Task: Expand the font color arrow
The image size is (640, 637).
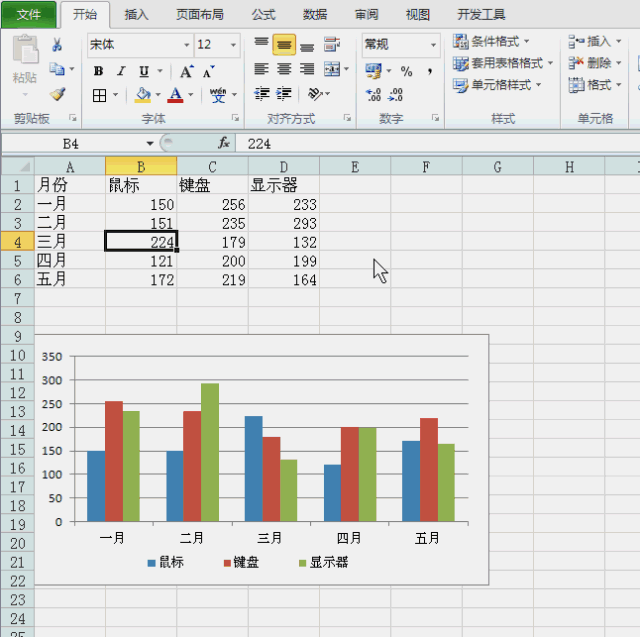Action: 191,95
